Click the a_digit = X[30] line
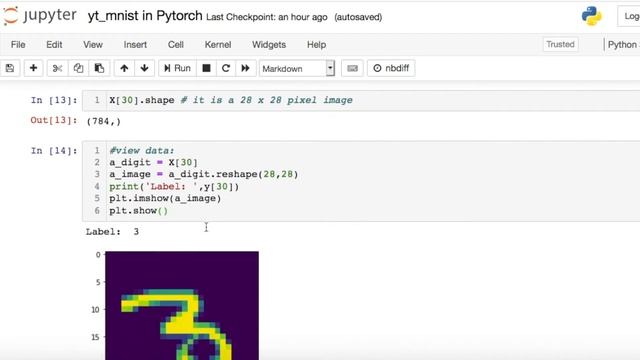This screenshot has height=360, width=640. 153,162
